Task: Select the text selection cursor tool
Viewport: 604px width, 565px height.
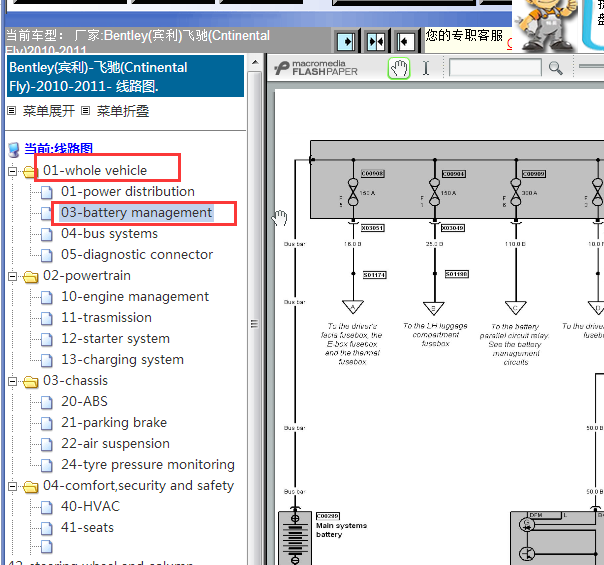Action: pyautogui.click(x=426, y=69)
